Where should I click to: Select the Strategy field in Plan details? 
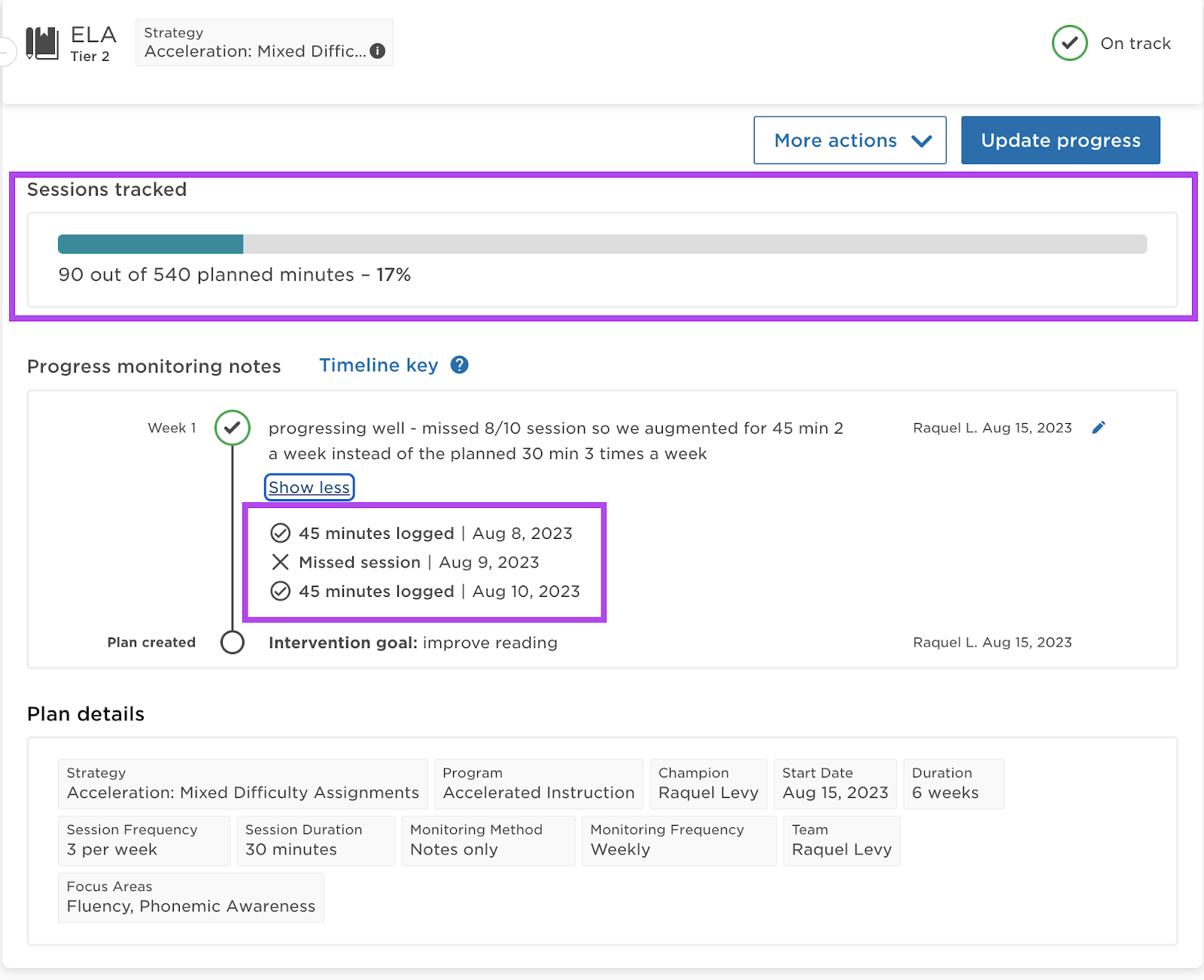click(242, 784)
